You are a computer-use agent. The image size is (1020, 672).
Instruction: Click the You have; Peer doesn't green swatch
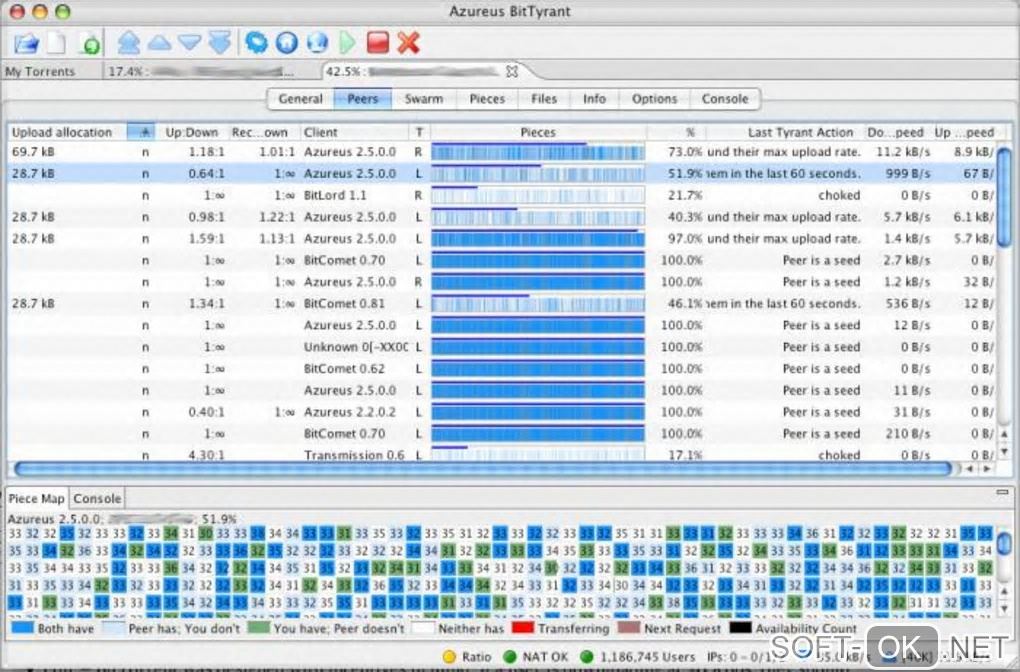coord(259,628)
